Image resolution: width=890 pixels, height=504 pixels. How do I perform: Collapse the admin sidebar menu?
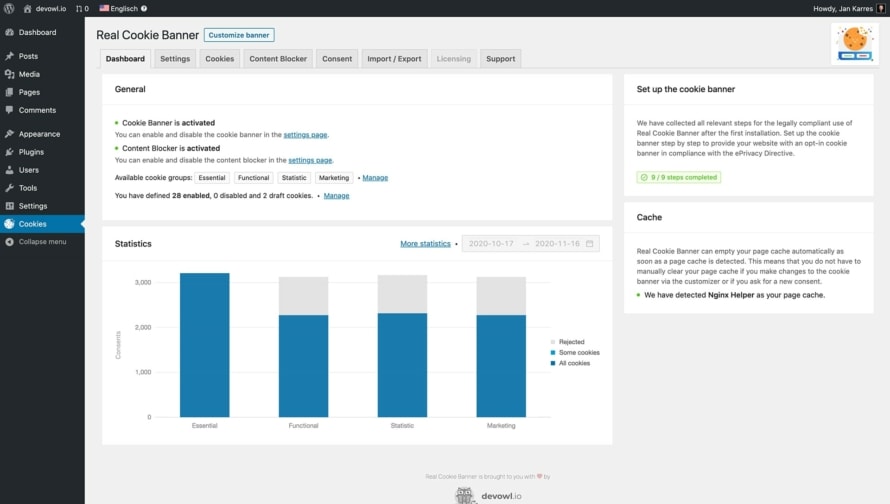coord(42,242)
